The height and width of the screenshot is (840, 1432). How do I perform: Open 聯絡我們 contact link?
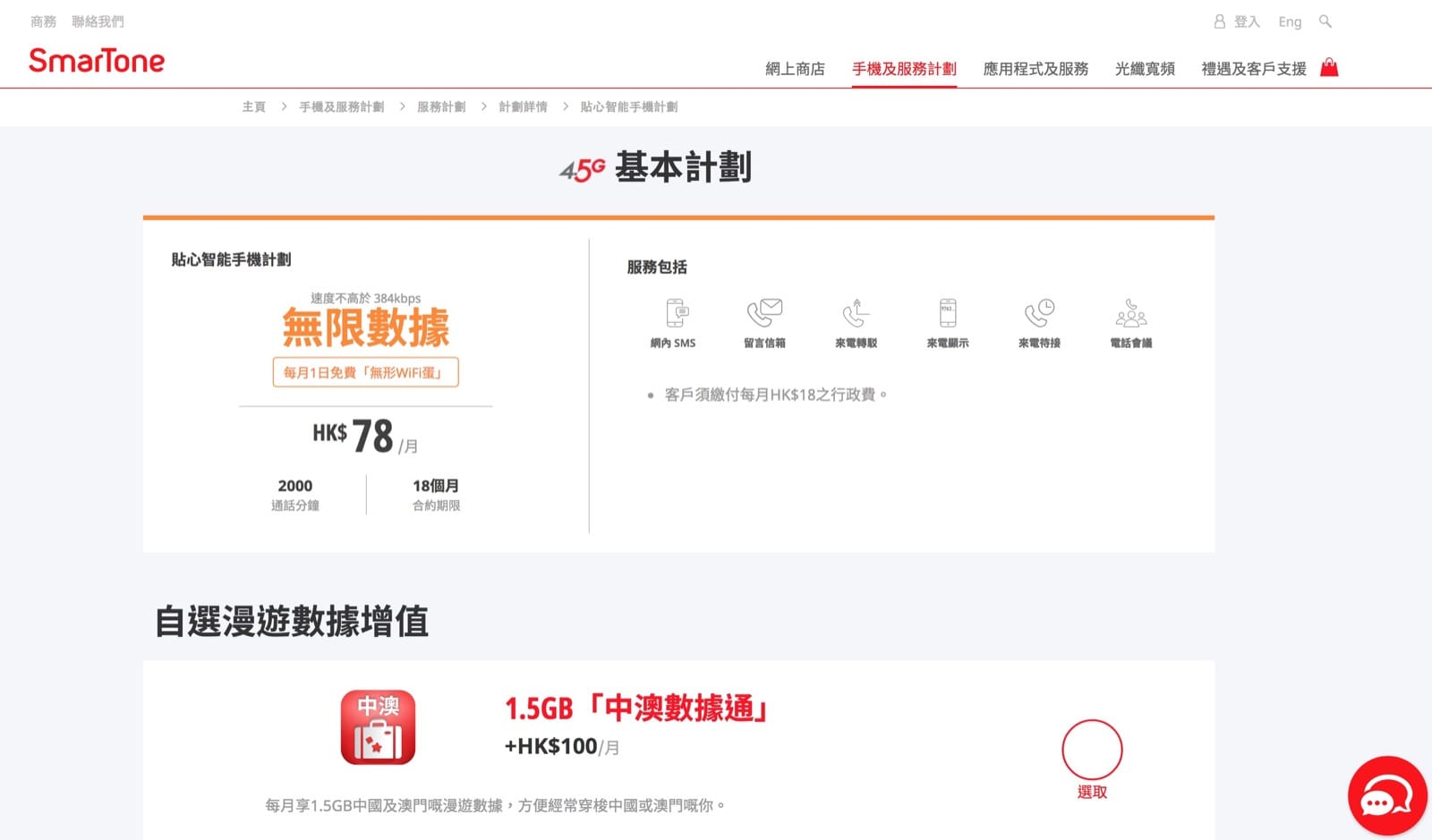[98, 21]
